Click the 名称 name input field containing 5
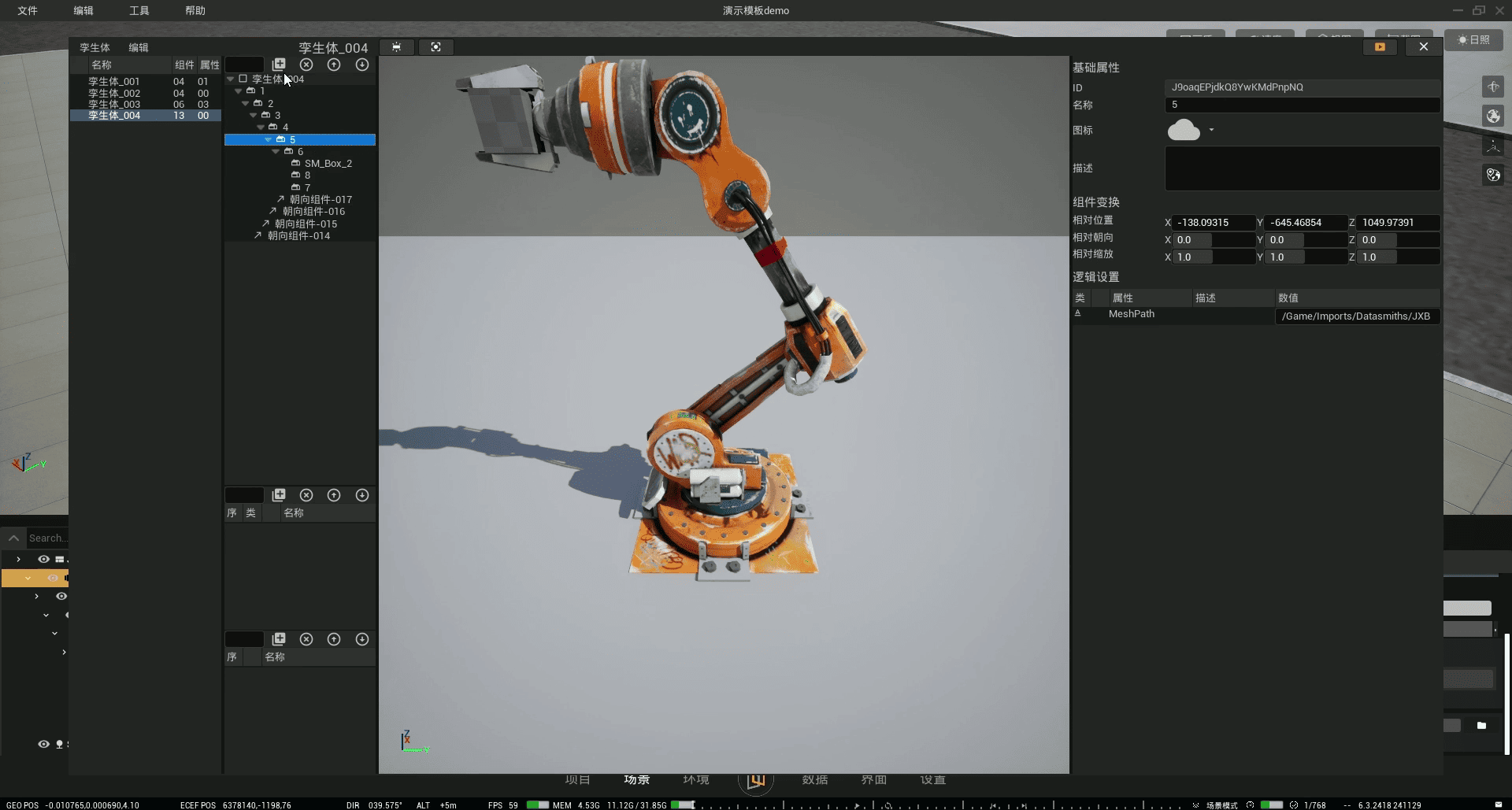This screenshot has width=1512, height=810. click(x=1302, y=105)
